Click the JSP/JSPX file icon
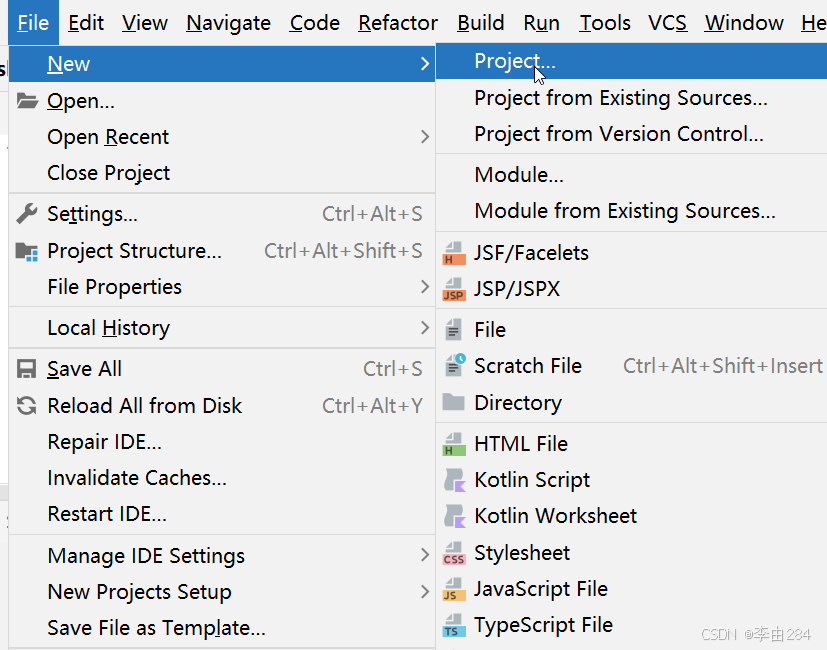 454,290
